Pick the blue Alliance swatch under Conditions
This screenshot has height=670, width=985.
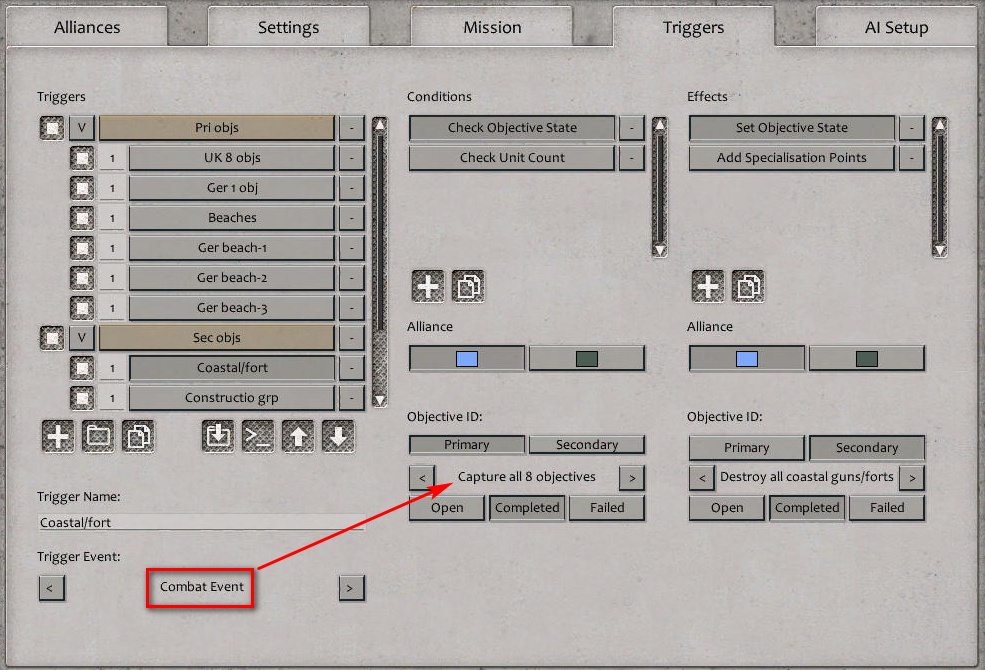pyautogui.click(x=467, y=356)
